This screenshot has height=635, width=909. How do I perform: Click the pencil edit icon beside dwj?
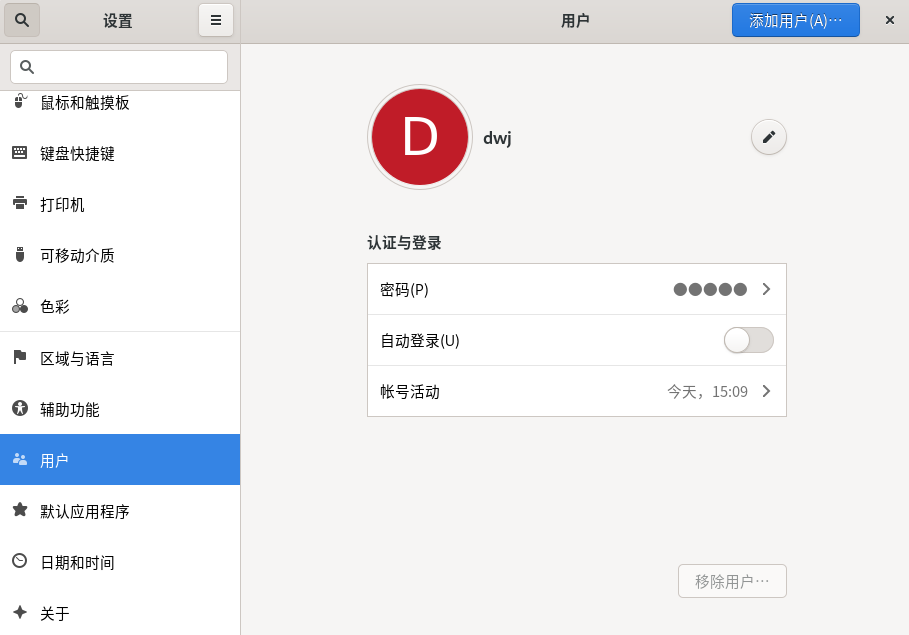tap(768, 137)
